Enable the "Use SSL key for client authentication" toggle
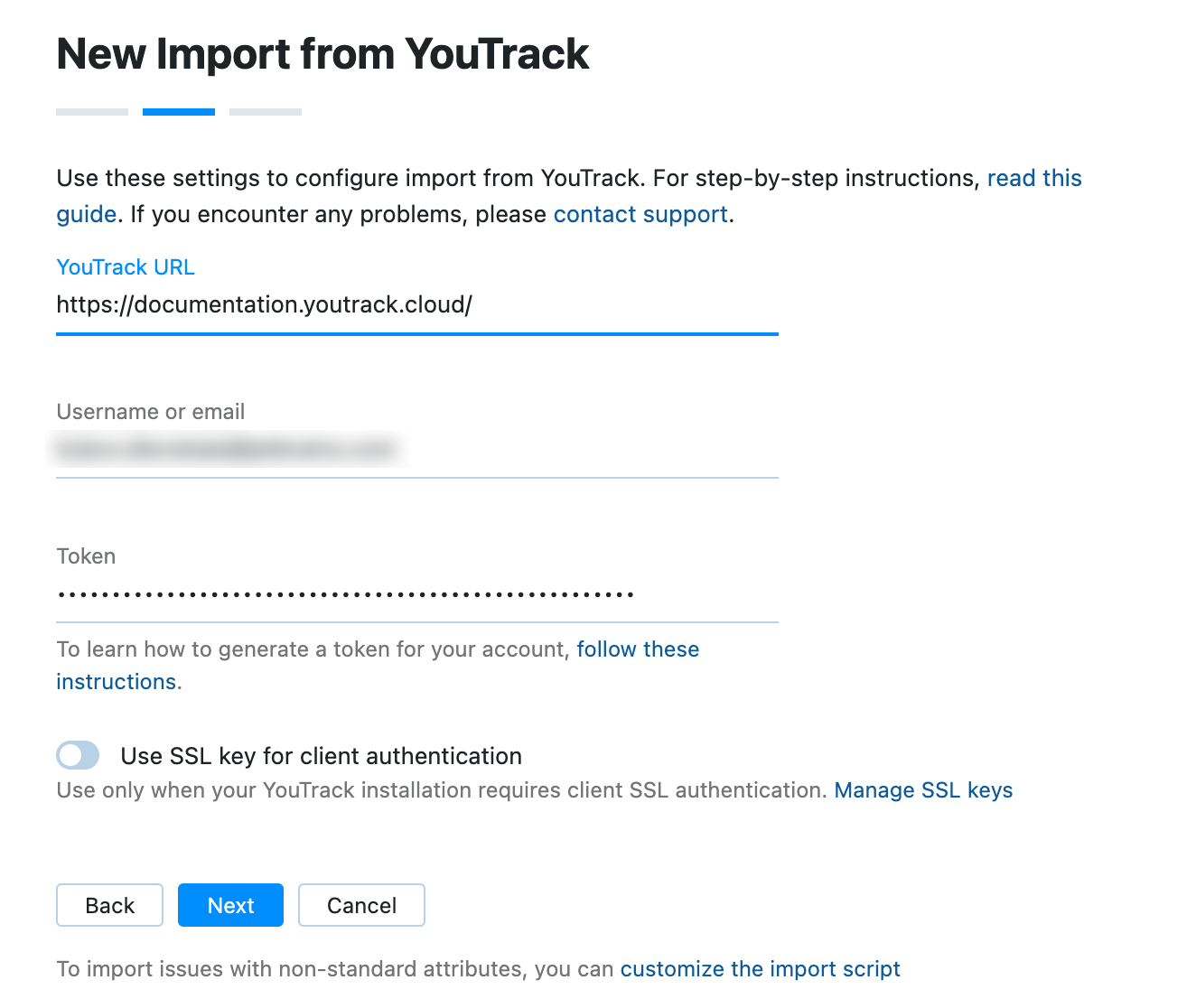The height and width of the screenshot is (1008, 1196). (x=78, y=755)
